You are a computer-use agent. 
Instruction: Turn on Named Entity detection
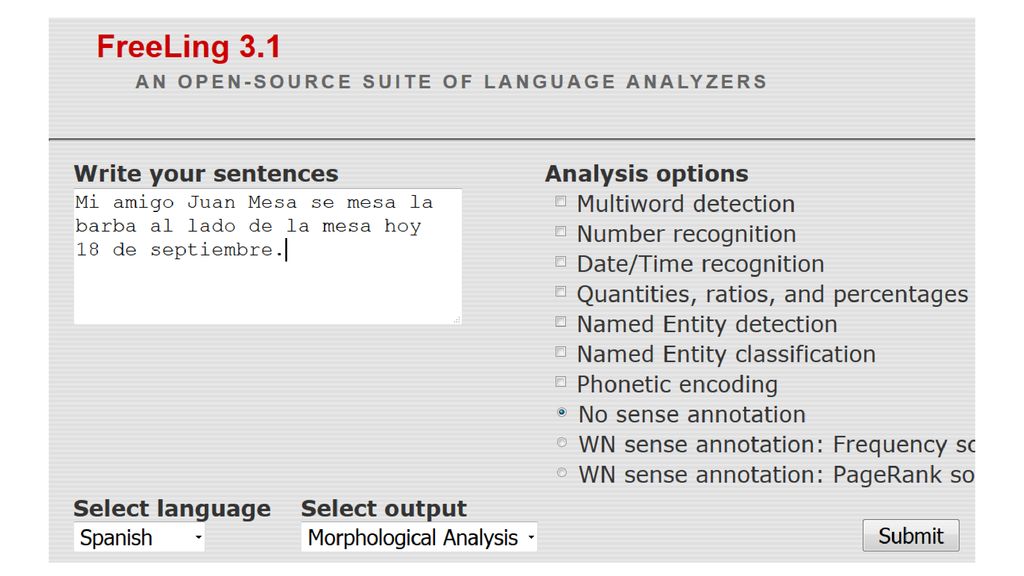pyautogui.click(x=560, y=321)
